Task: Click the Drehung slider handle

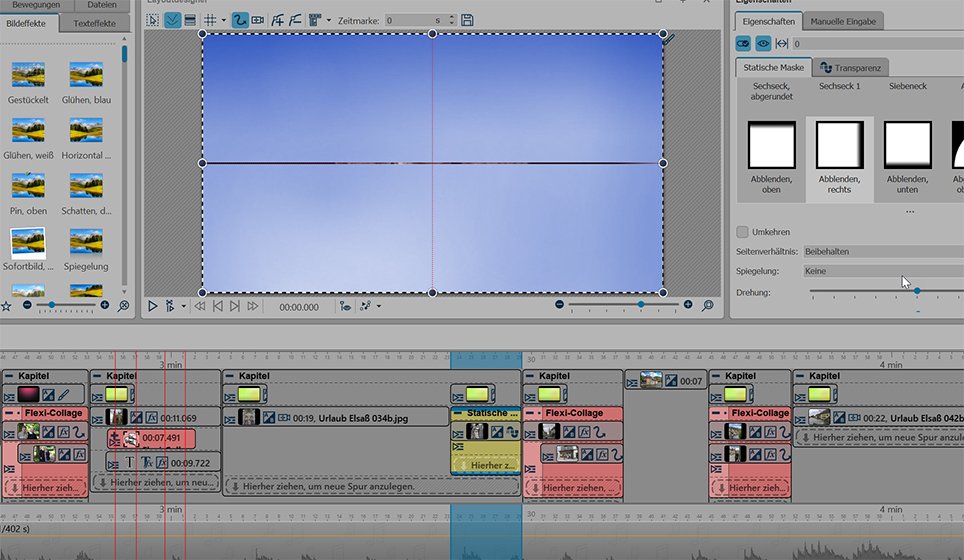Action: 917,291
